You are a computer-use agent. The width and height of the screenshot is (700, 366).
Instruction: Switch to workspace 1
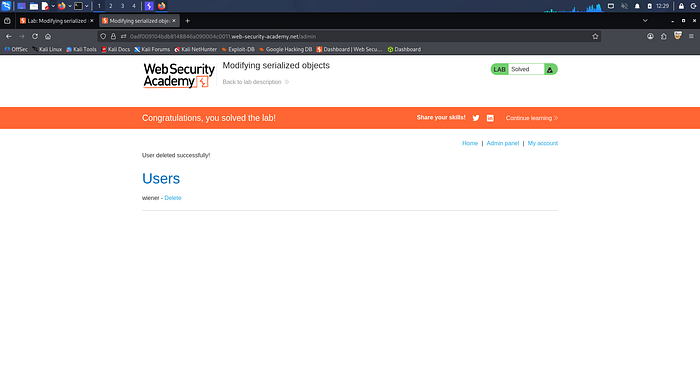[x=99, y=6]
